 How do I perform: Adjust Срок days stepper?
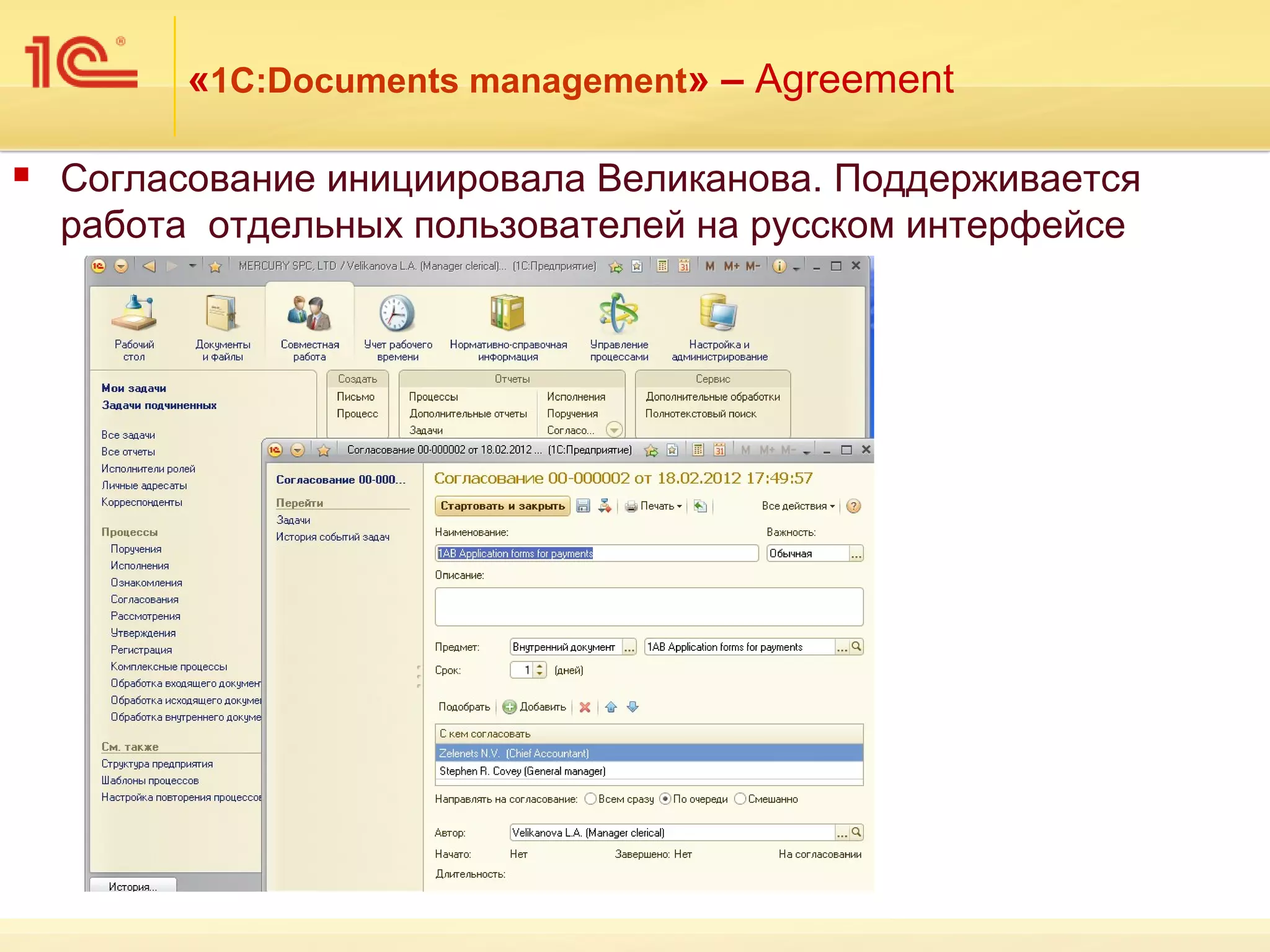tap(540, 670)
